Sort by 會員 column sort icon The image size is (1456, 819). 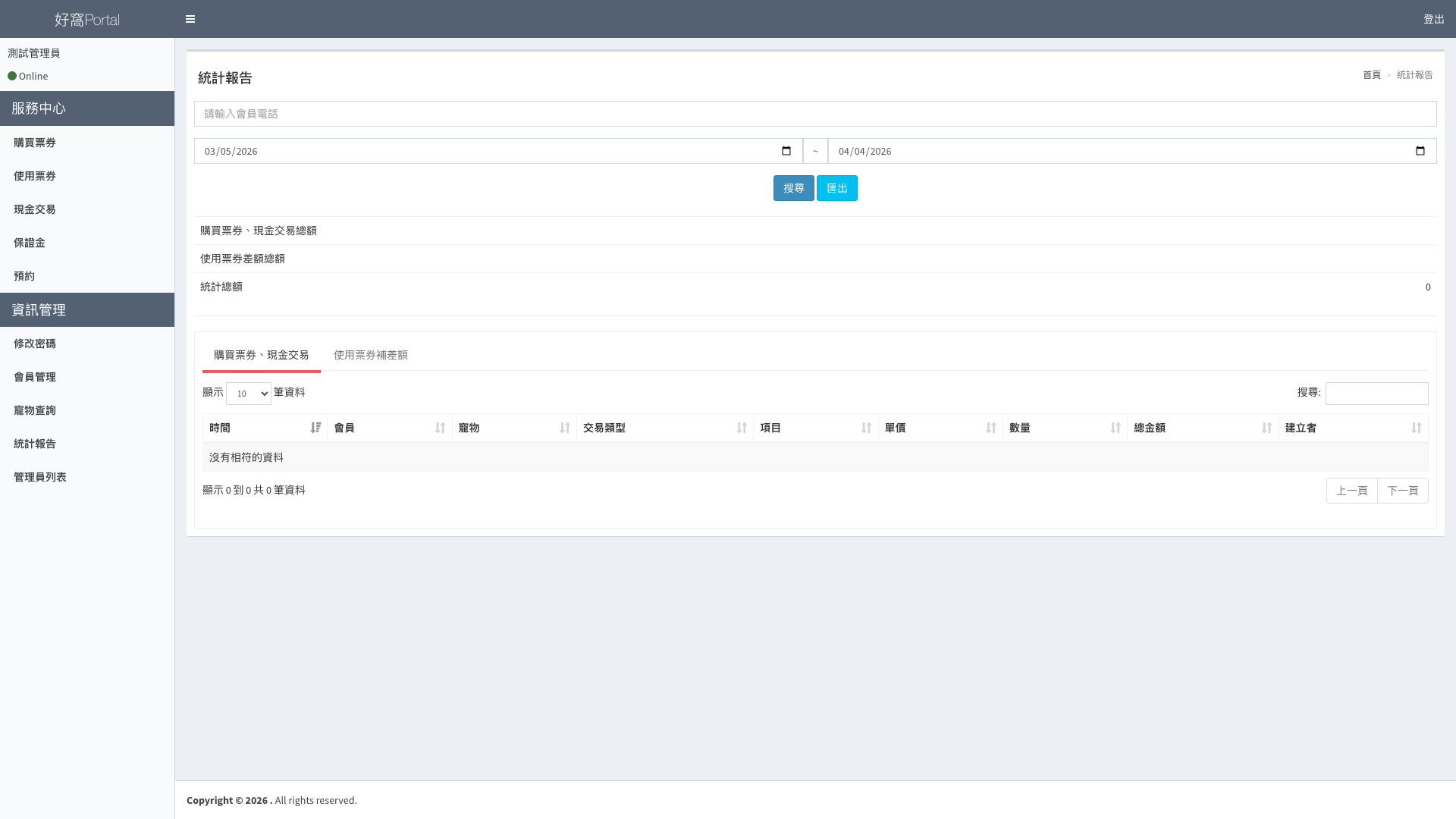point(440,428)
